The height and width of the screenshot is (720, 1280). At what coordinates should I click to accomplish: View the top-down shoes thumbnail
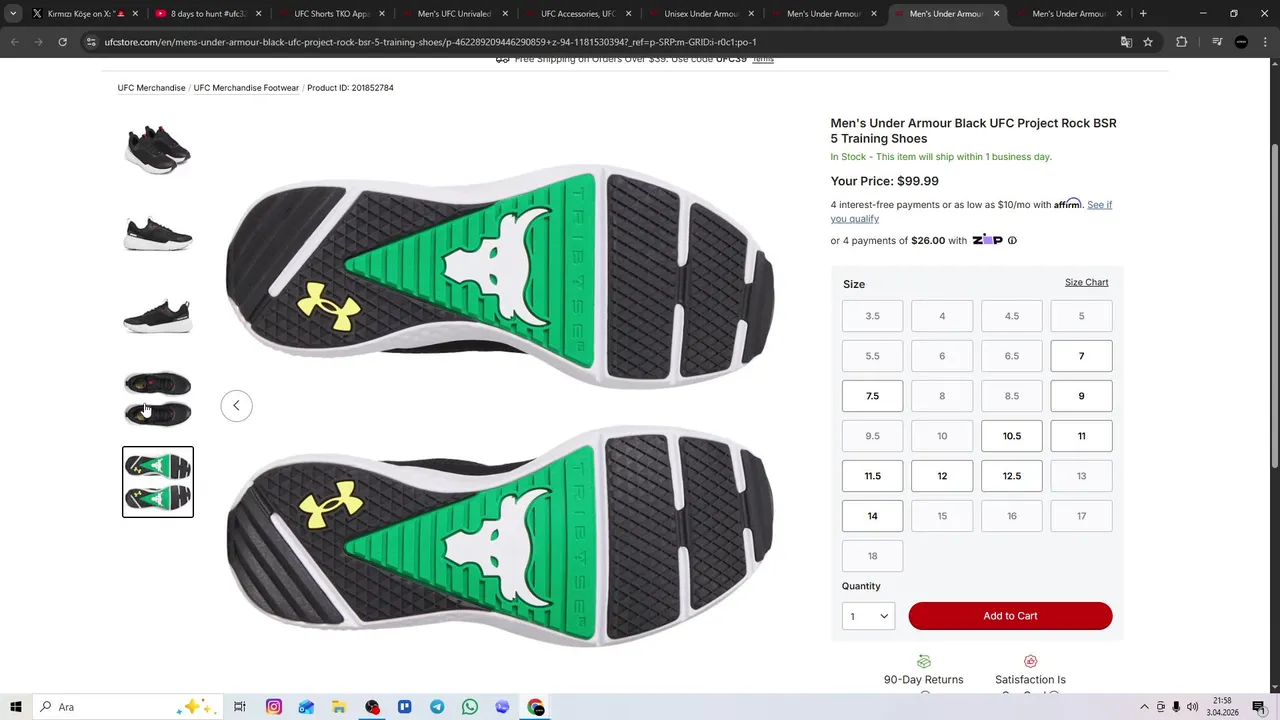[x=158, y=398]
